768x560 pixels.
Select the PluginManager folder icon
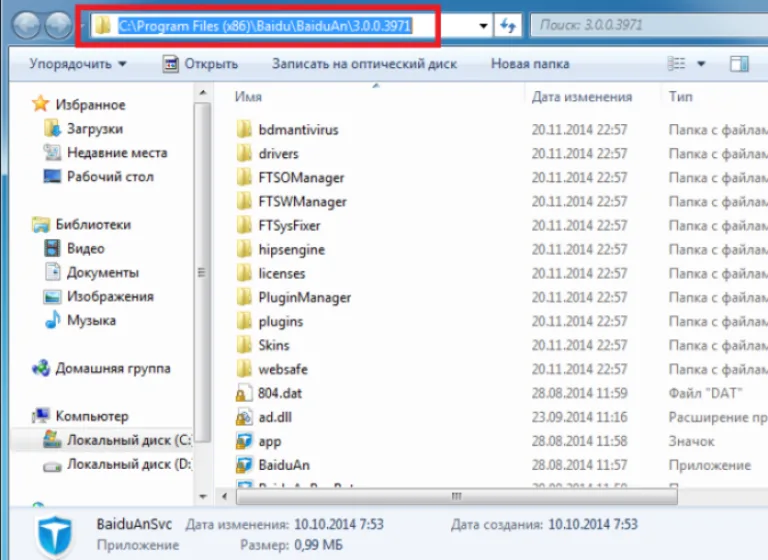(x=244, y=297)
